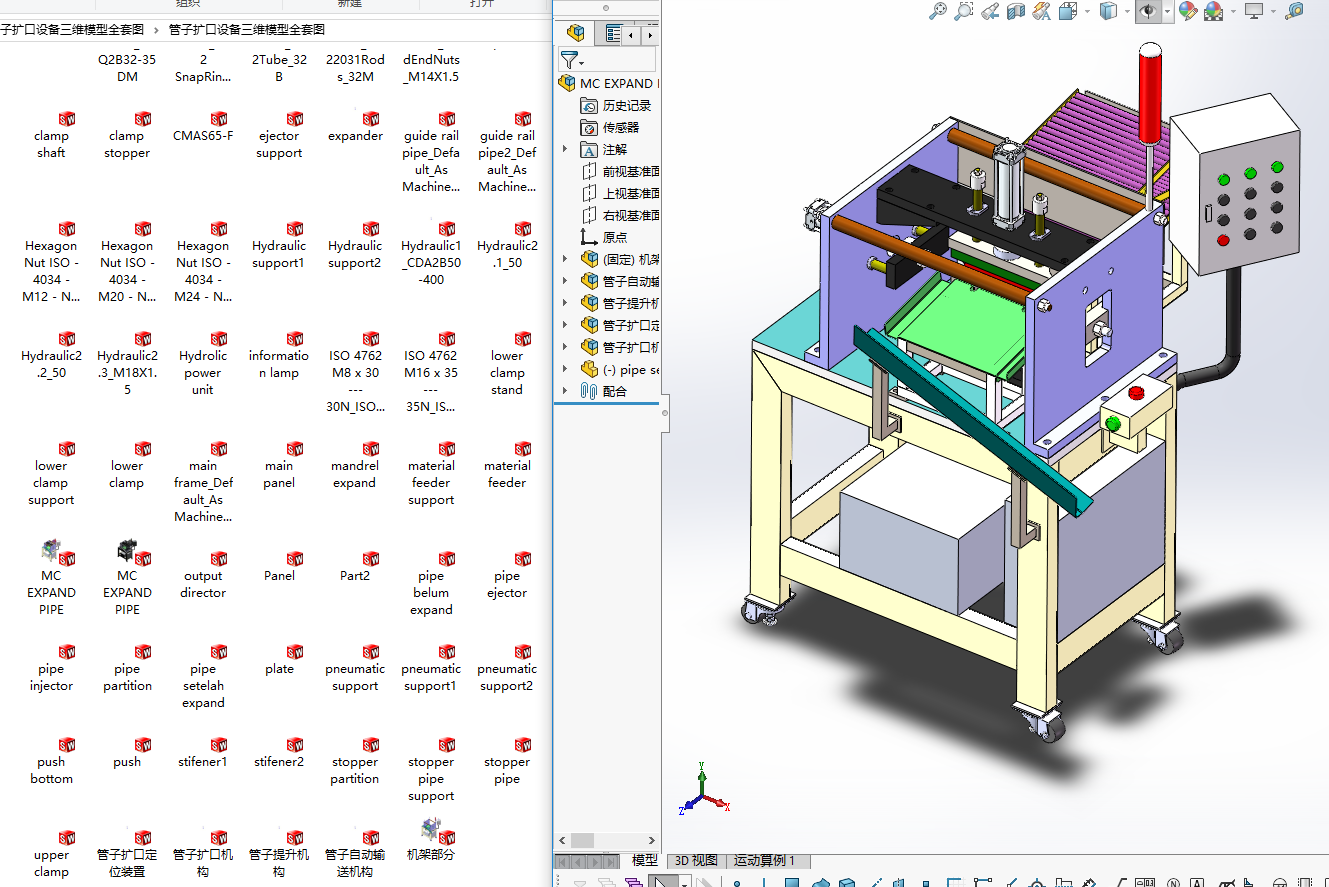
Task: Select the 前视基准面 plane in tree
Action: pyautogui.click(x=630, y=171)
